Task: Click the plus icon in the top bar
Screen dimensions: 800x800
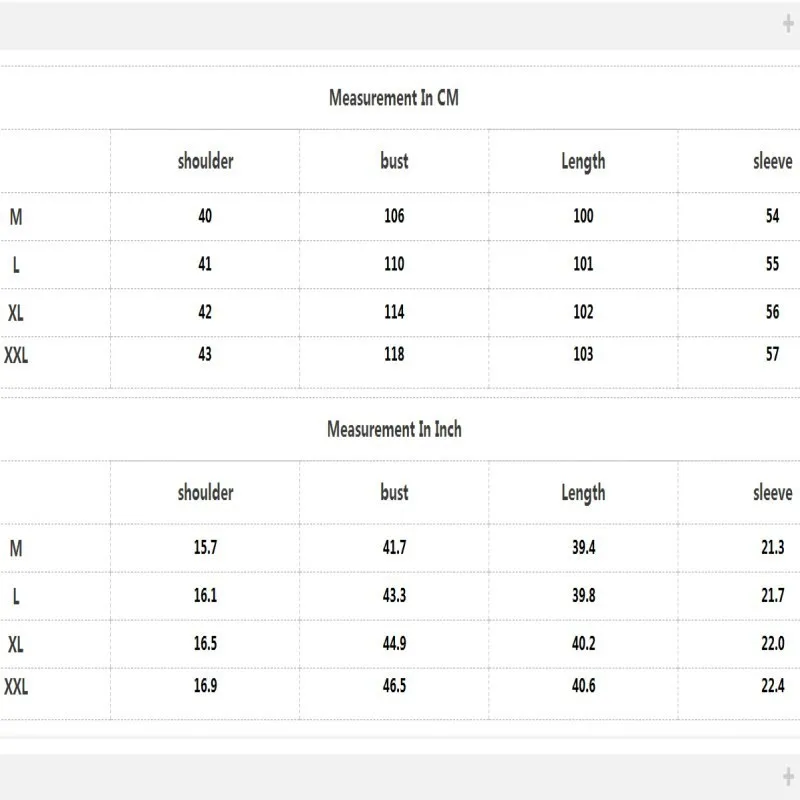Action: pos(788,25)
